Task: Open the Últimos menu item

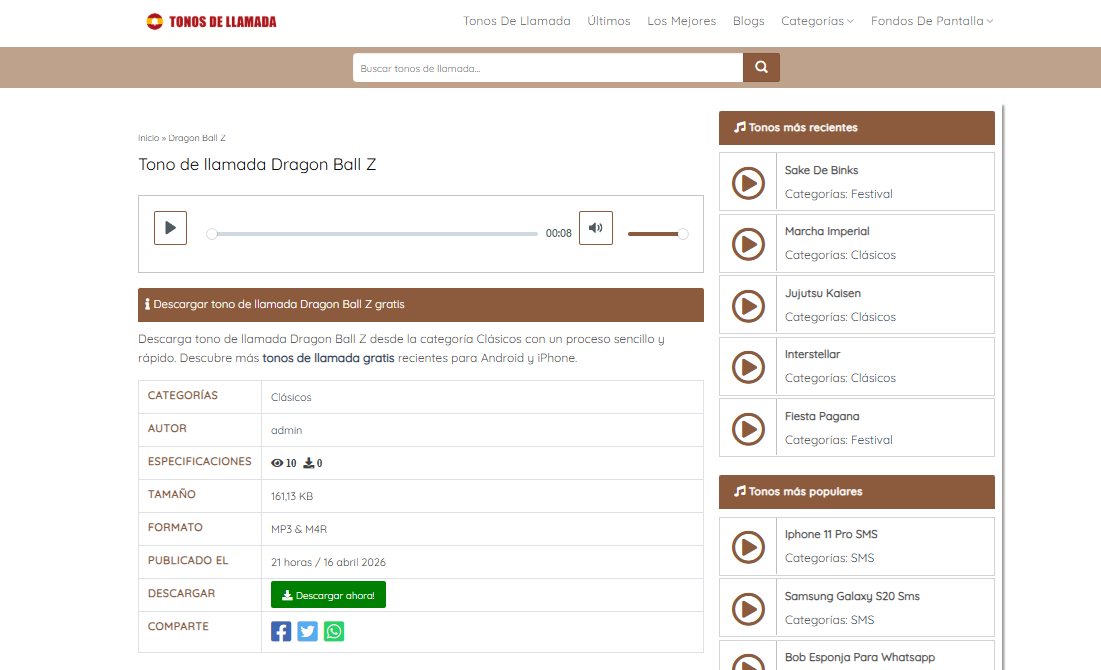Action: (x=609, y=21)
